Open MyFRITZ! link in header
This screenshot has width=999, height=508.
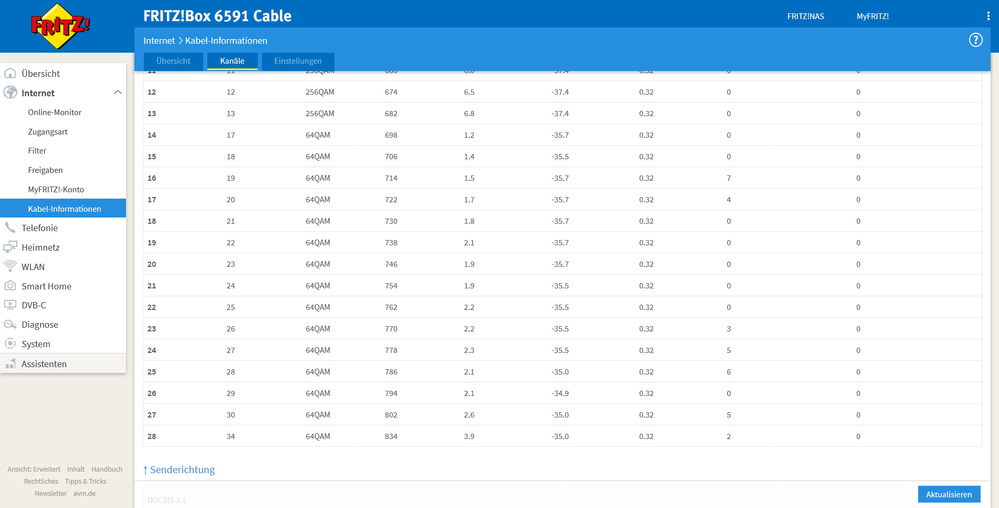(872, 17)
